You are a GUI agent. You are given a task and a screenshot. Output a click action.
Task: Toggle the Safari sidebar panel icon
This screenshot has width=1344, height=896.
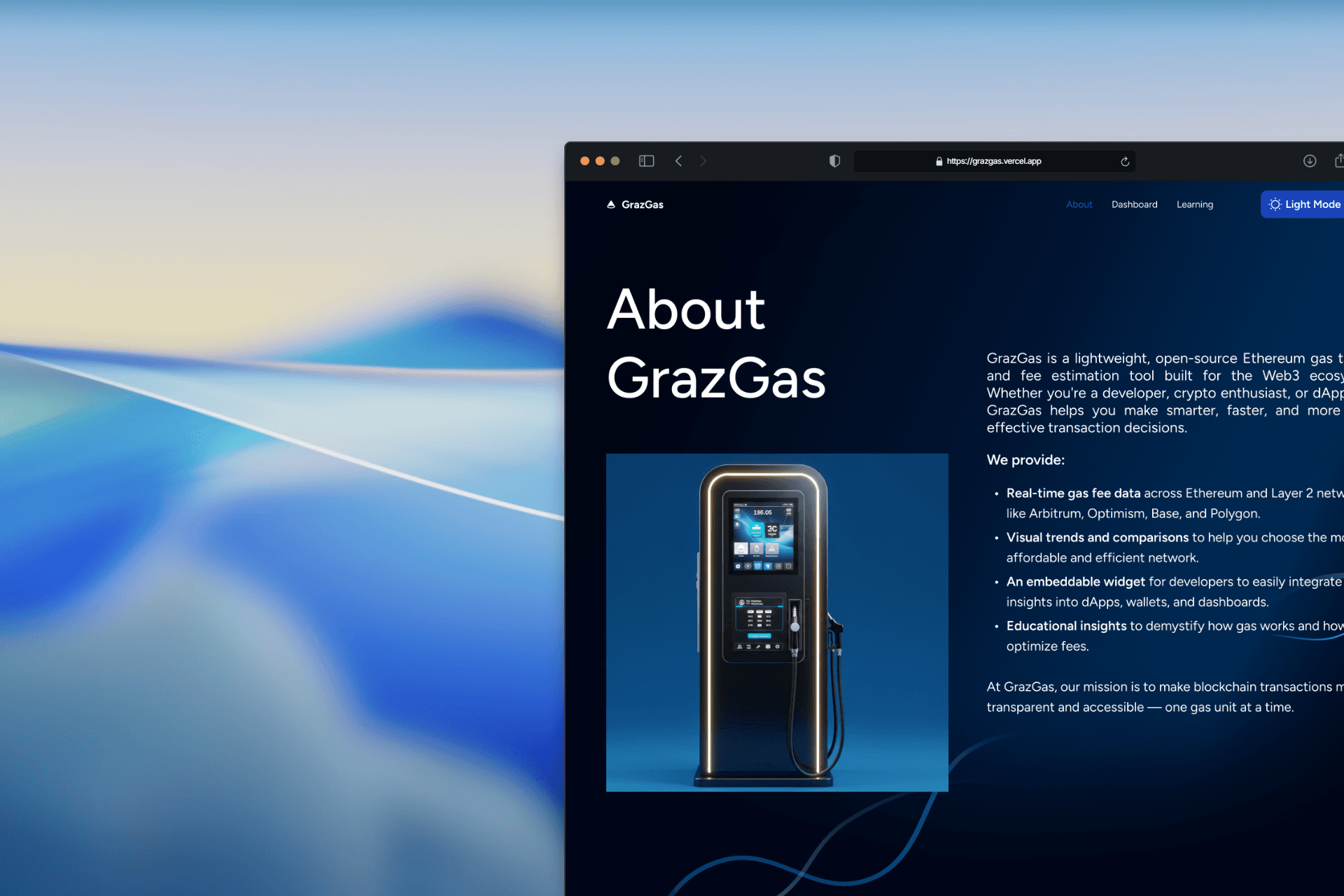click(646, 161)
